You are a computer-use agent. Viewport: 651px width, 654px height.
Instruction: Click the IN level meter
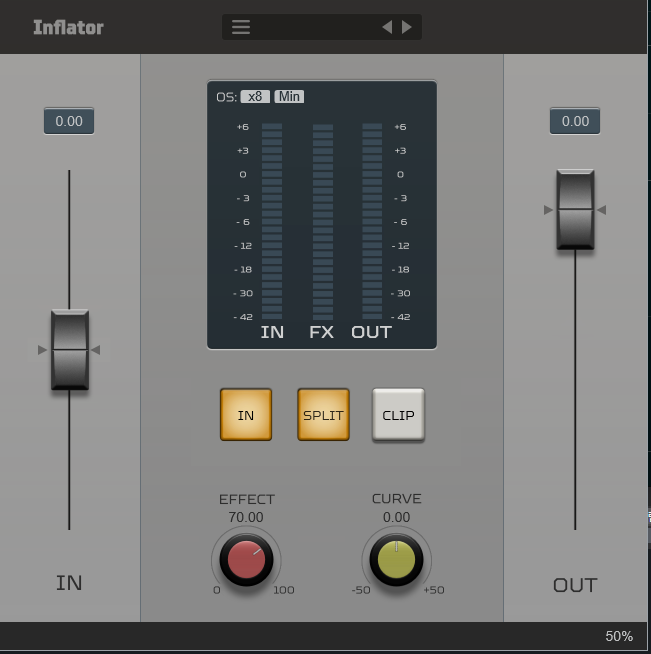(272, 221)
